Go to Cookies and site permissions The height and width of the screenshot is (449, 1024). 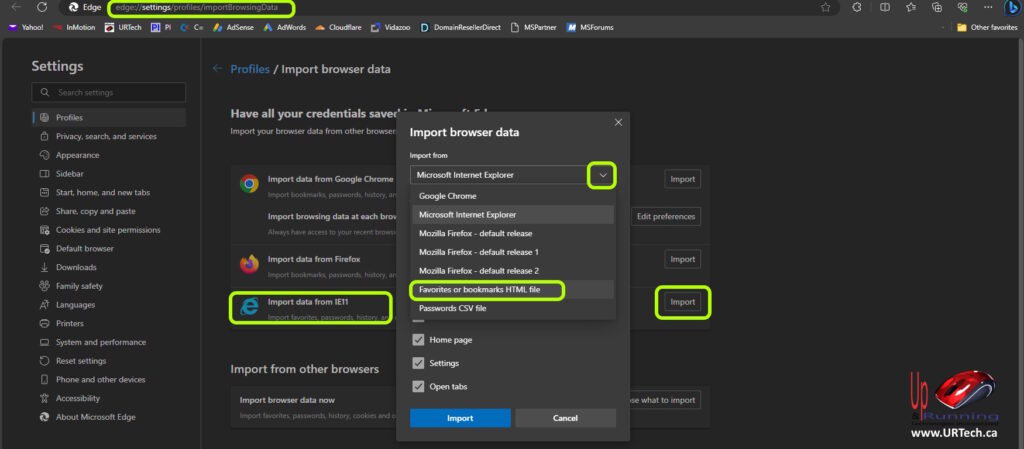pos(108,230)
